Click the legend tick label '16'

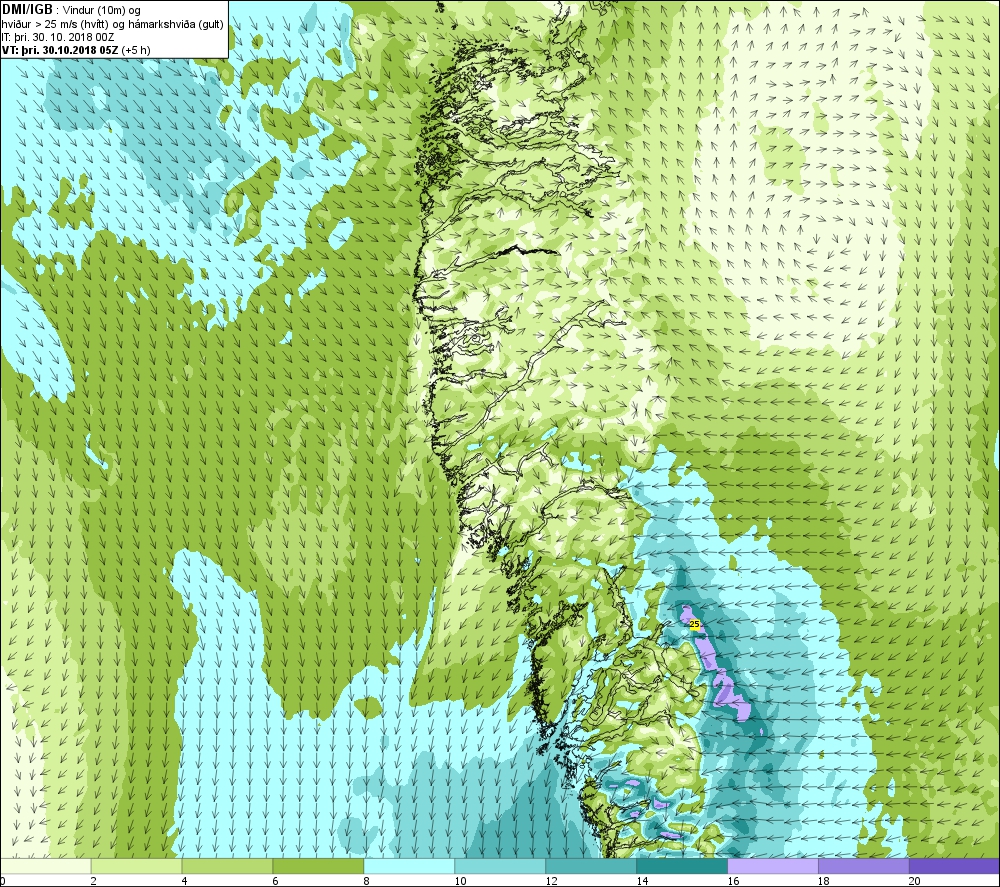pyautogui.click(x=733, y=881)
